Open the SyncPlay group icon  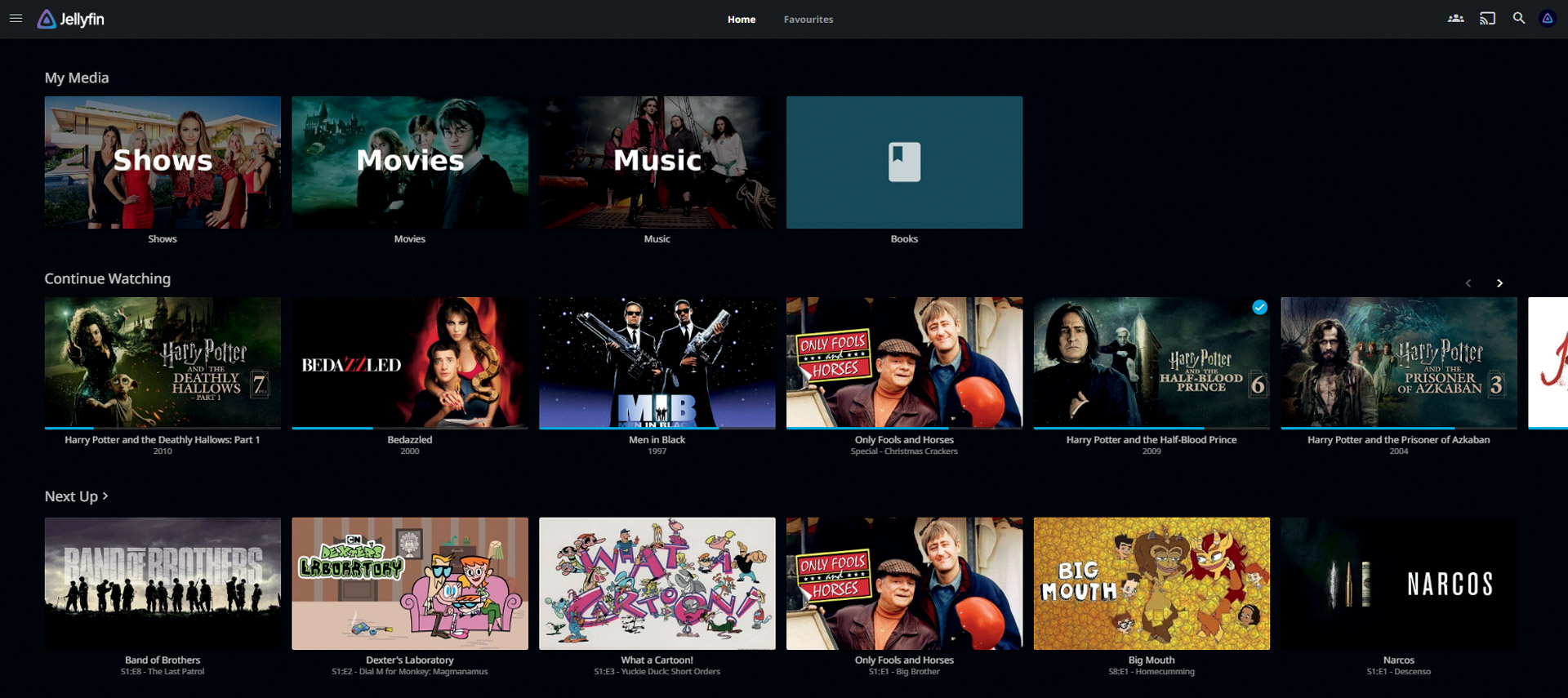(x=1455, y=19)
